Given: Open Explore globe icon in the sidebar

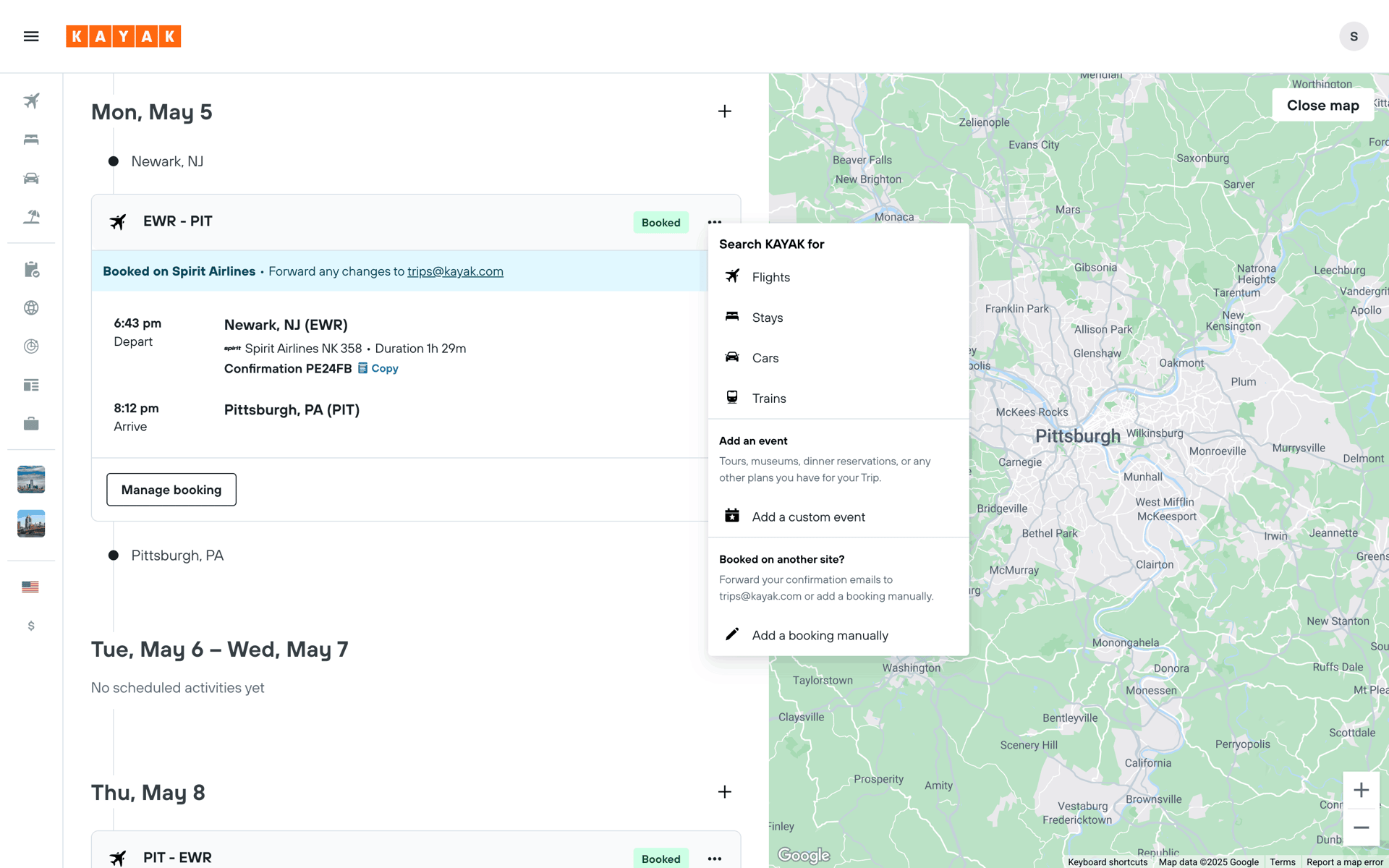Looking at the screenshot, I should 31,307.
